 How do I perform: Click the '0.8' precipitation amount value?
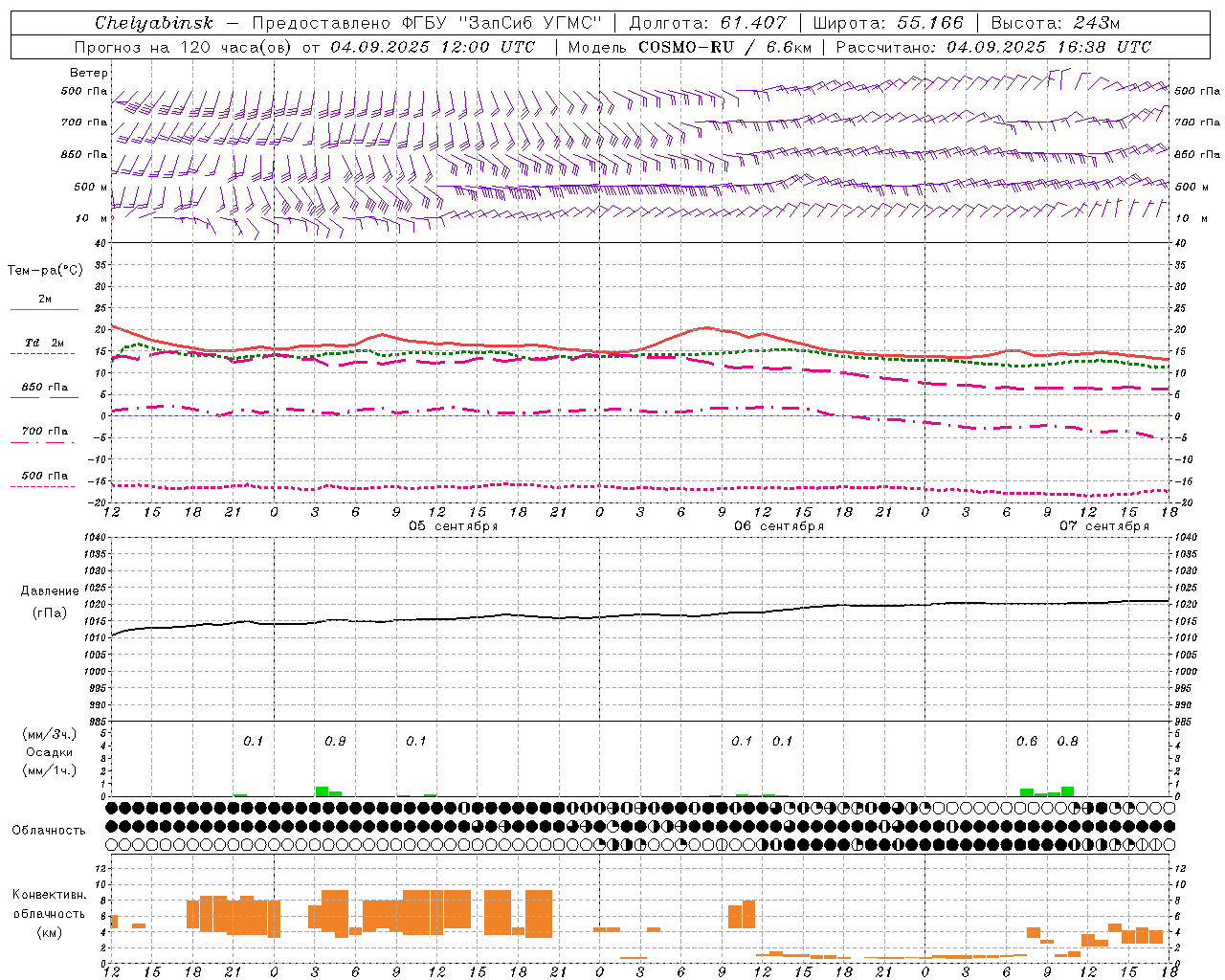(x=1068, y=742)
